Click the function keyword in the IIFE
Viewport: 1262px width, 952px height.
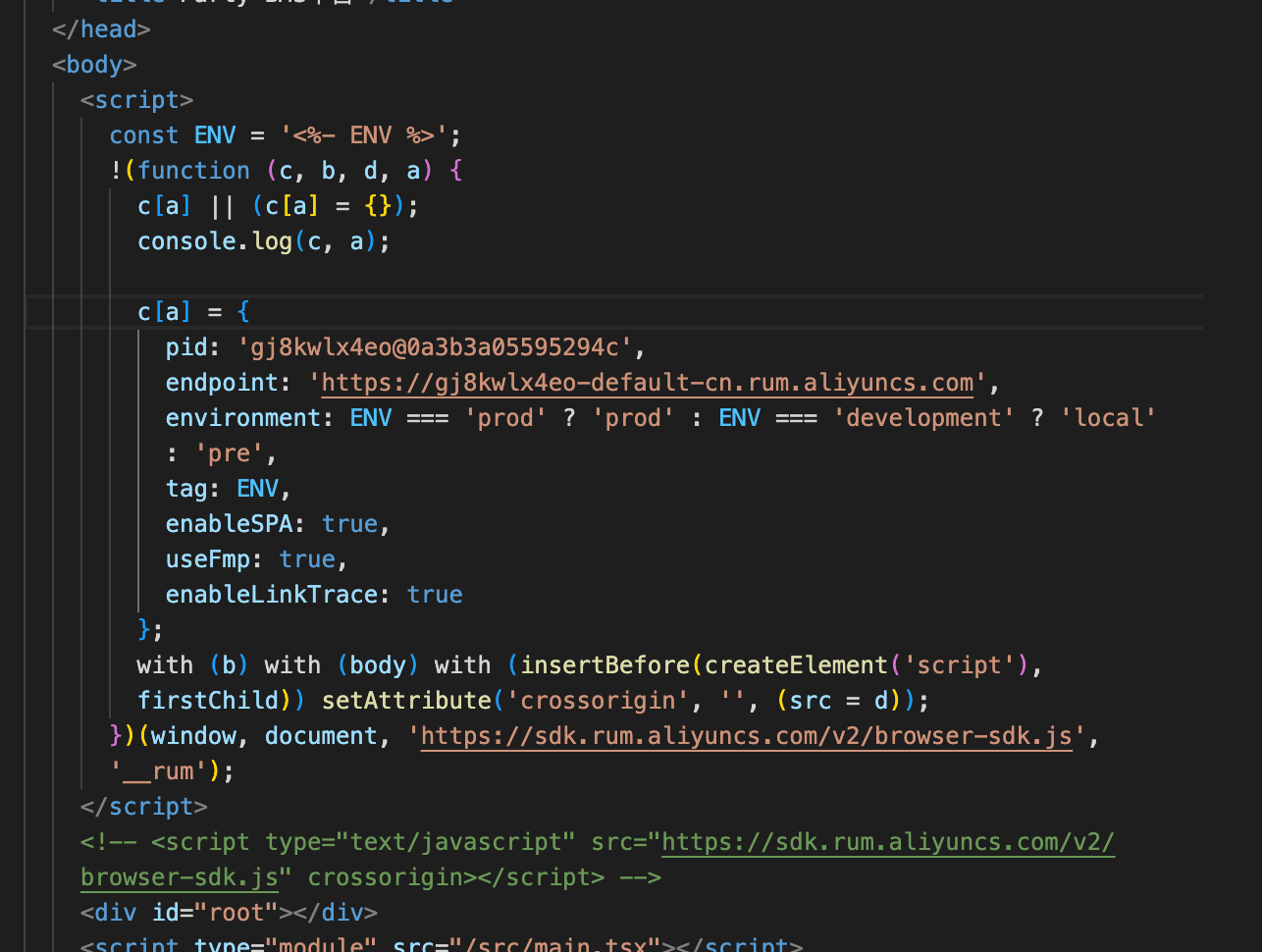(193, 171)
